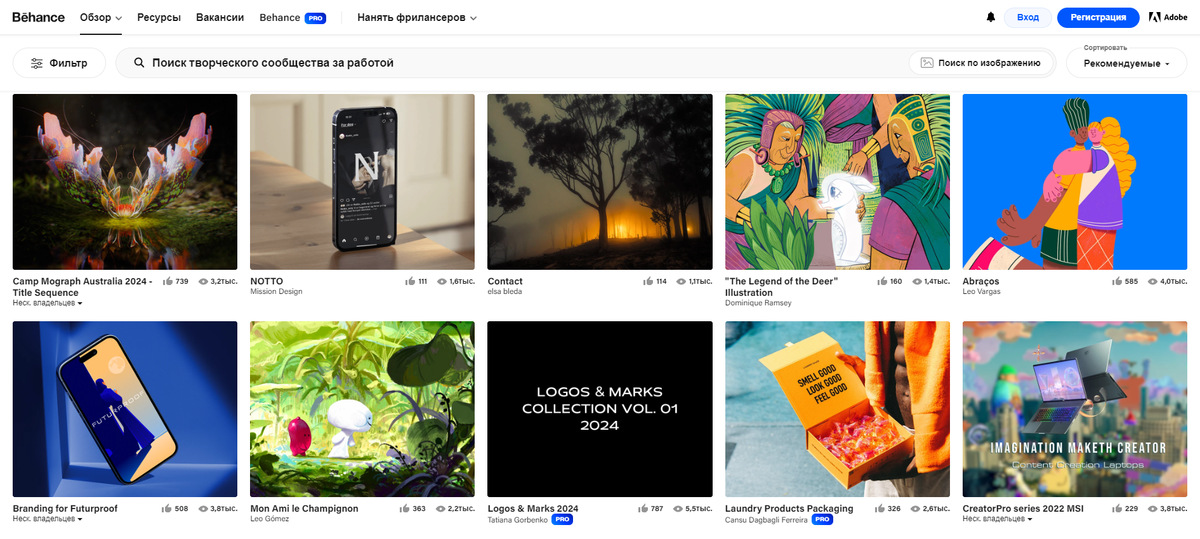Open the Рекомендуемые sort dropdown
Image resolution: width=1200 pixels, height=539 pixels.
coord(1127,63)
